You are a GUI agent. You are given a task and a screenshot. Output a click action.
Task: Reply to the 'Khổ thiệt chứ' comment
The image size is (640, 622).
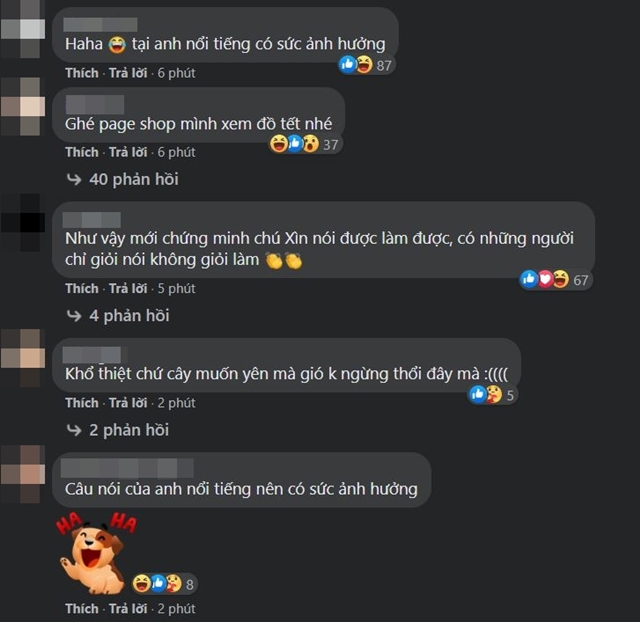pyautogui.click(x=128, y=403)
